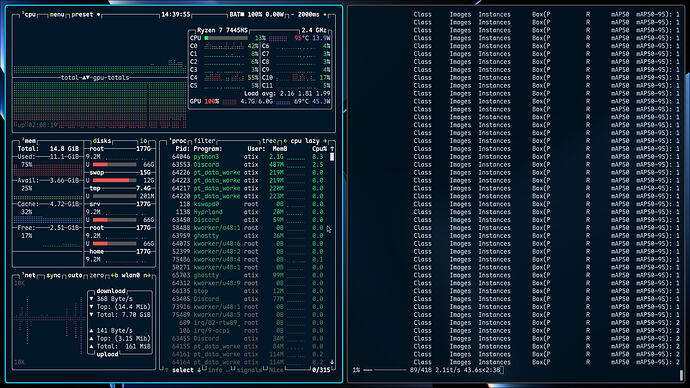Viewport: 690px width, 388px height.
Task: Click the Nice option in proc footer
Action: tap(276, 370)
